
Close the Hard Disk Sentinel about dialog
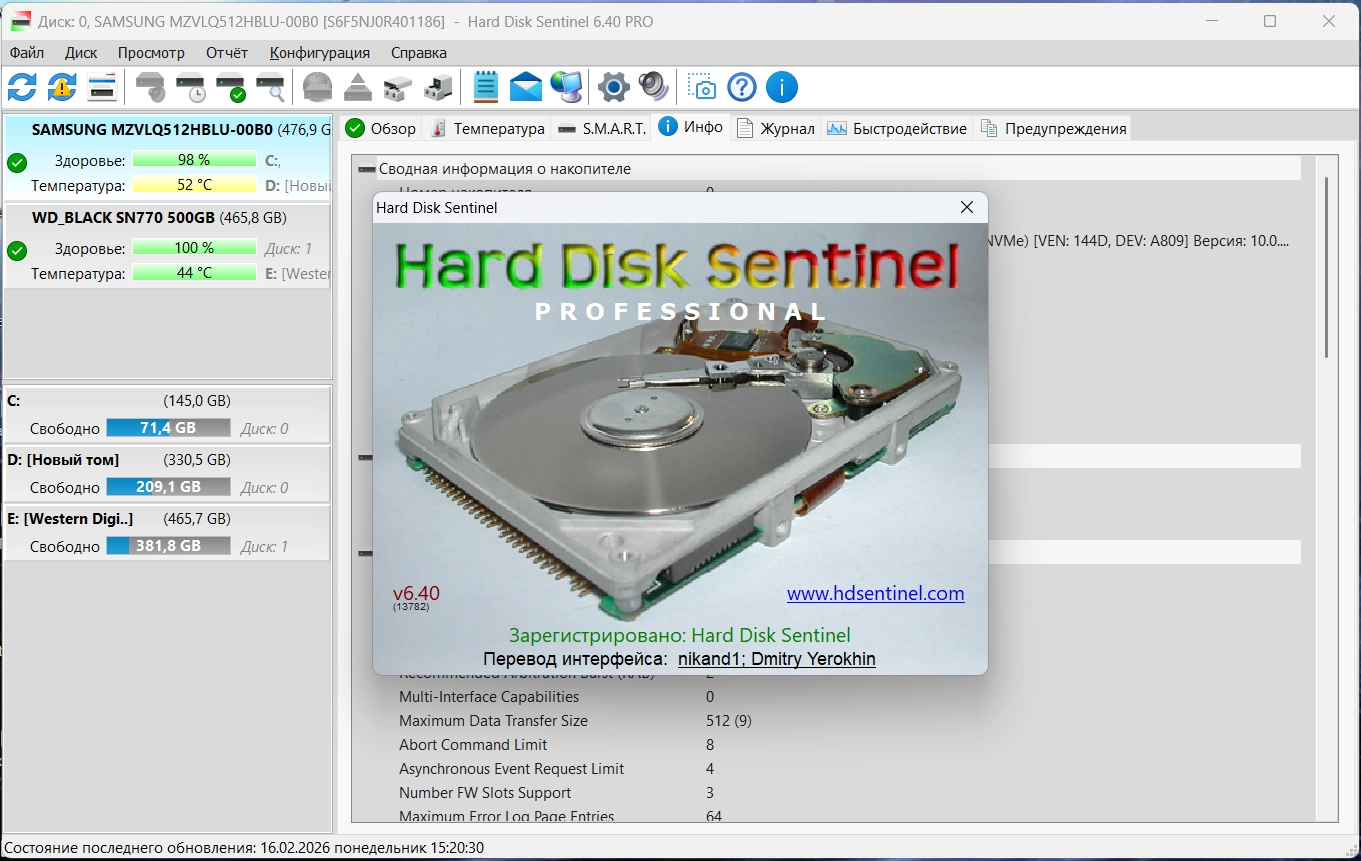point(967,207)
